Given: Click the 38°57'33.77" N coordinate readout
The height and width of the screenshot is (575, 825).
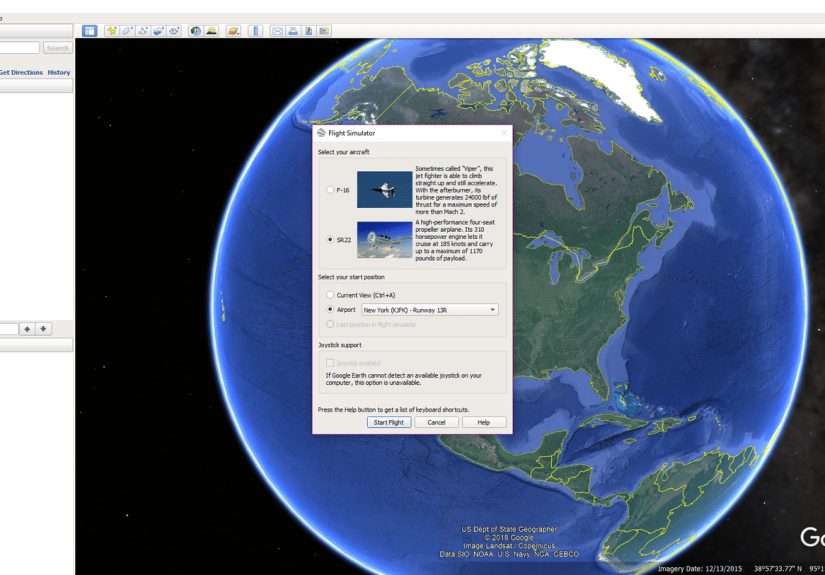Looking at the screenshot, I should point(778,569).
